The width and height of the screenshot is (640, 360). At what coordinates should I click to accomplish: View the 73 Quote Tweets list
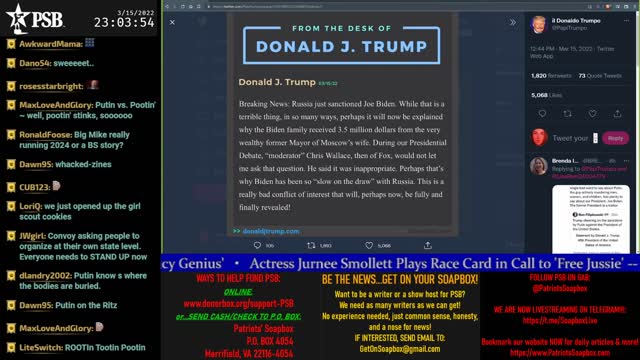pos(600,76)
